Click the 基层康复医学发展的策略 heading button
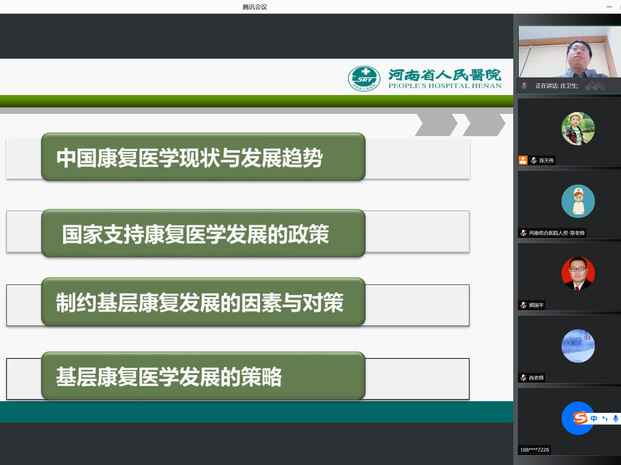Screen dimensions: 621x465 168,377
